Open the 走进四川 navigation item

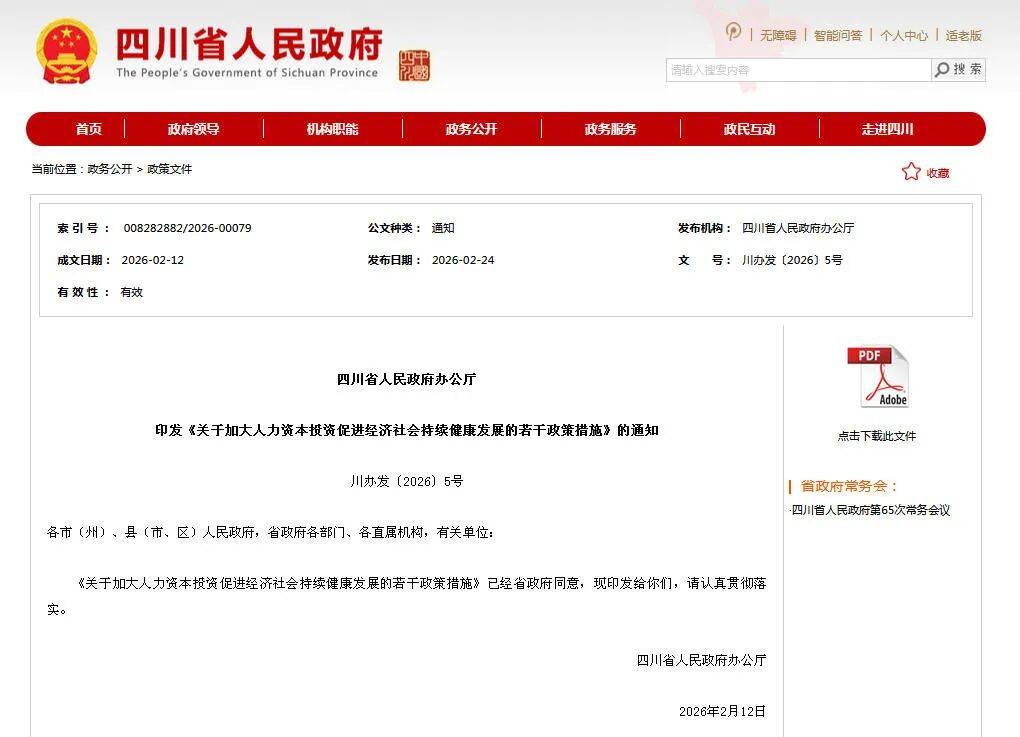887,129
